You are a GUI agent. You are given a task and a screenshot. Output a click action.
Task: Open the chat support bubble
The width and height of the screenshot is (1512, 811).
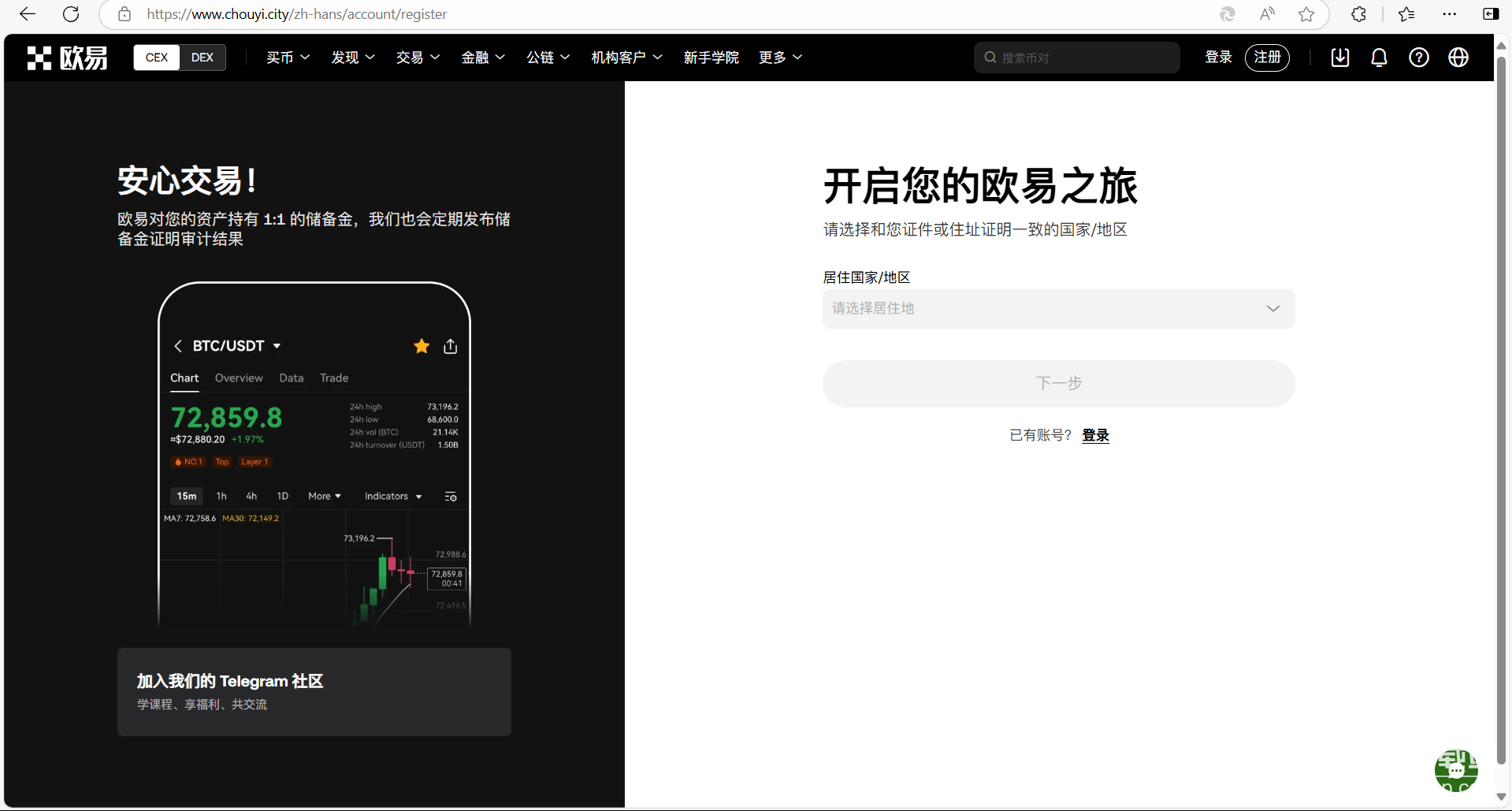(x=1455, y=770)
